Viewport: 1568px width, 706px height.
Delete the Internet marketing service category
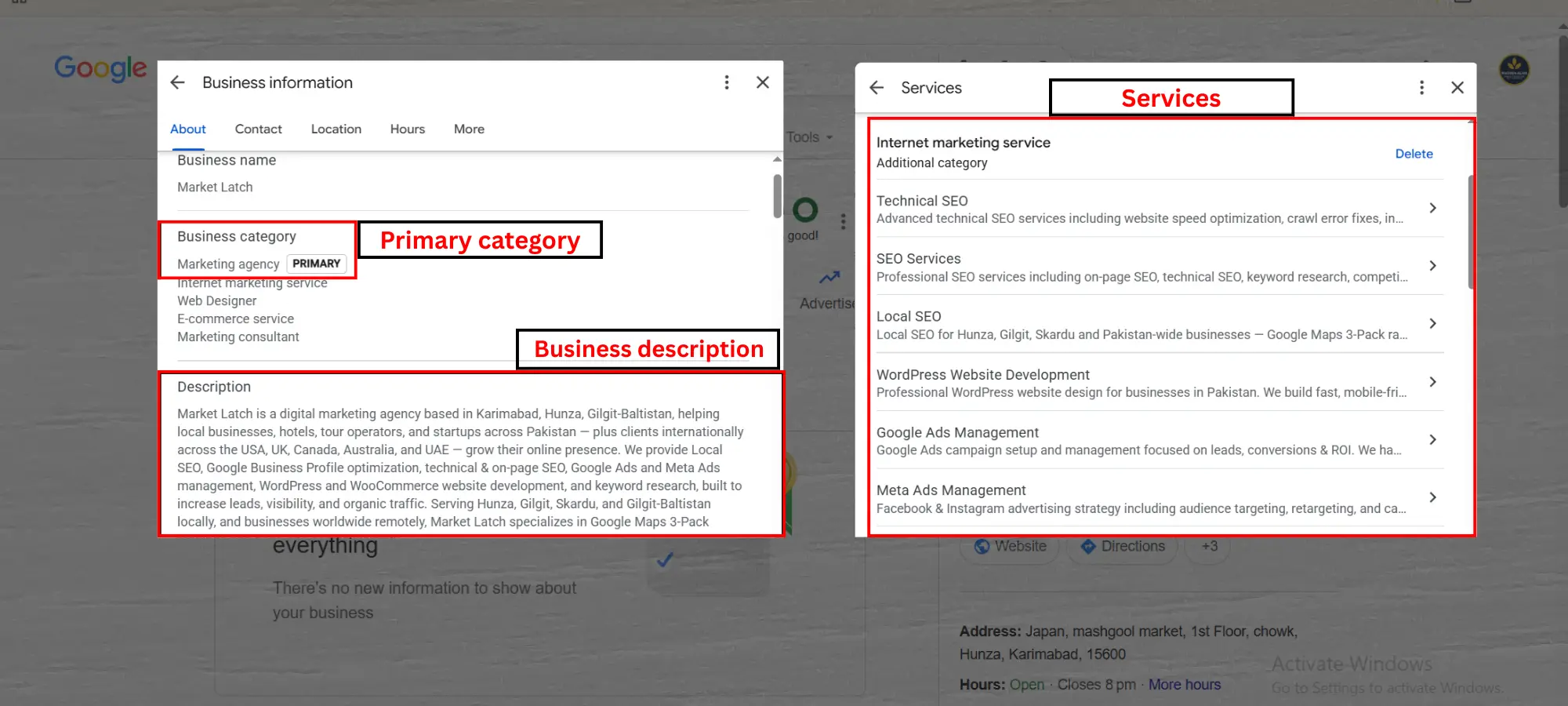pyautogui.click(x=1414, y=154)
